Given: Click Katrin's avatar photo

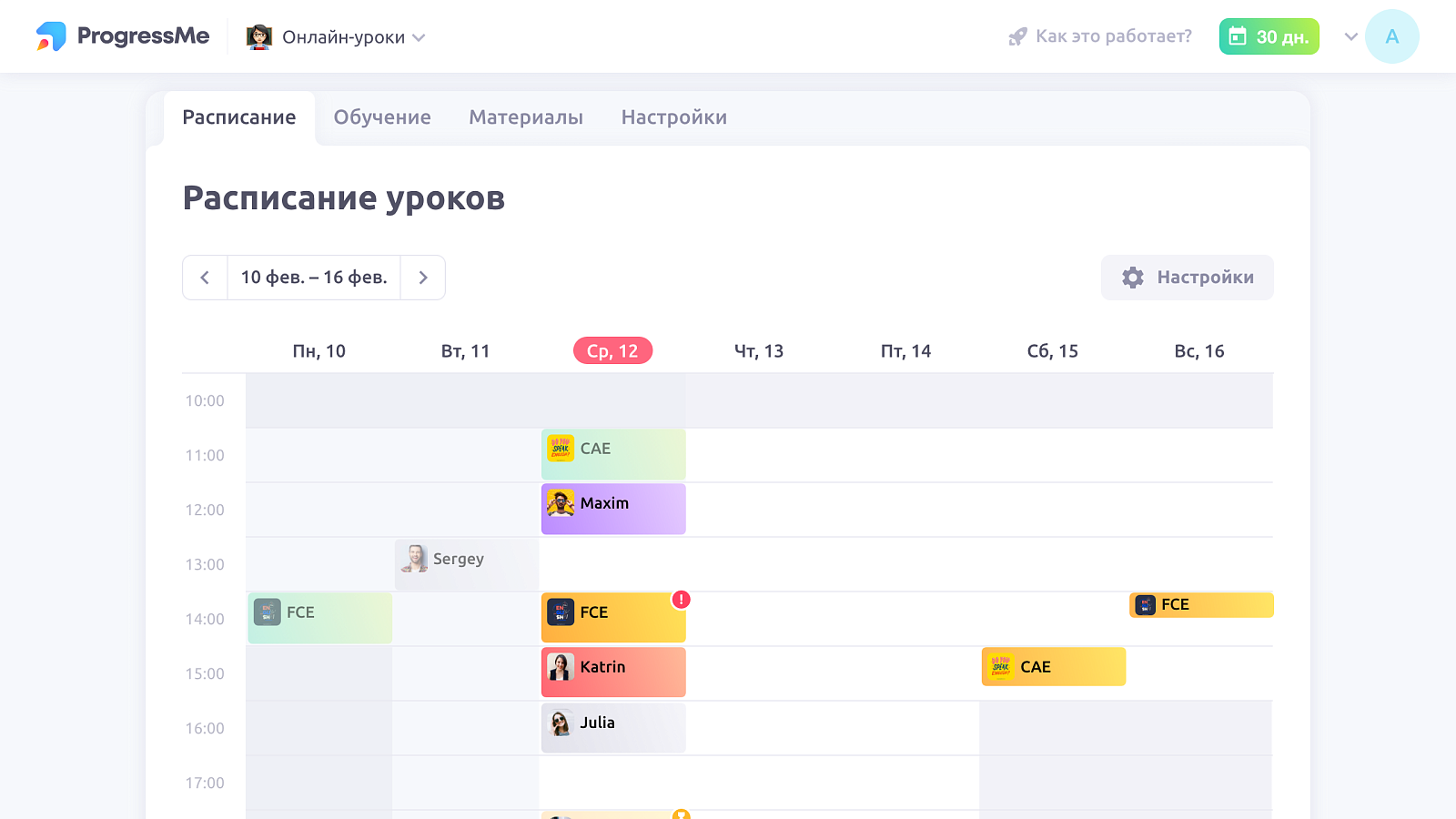Looking at the screenshot, I should click(x=561, y=667).
